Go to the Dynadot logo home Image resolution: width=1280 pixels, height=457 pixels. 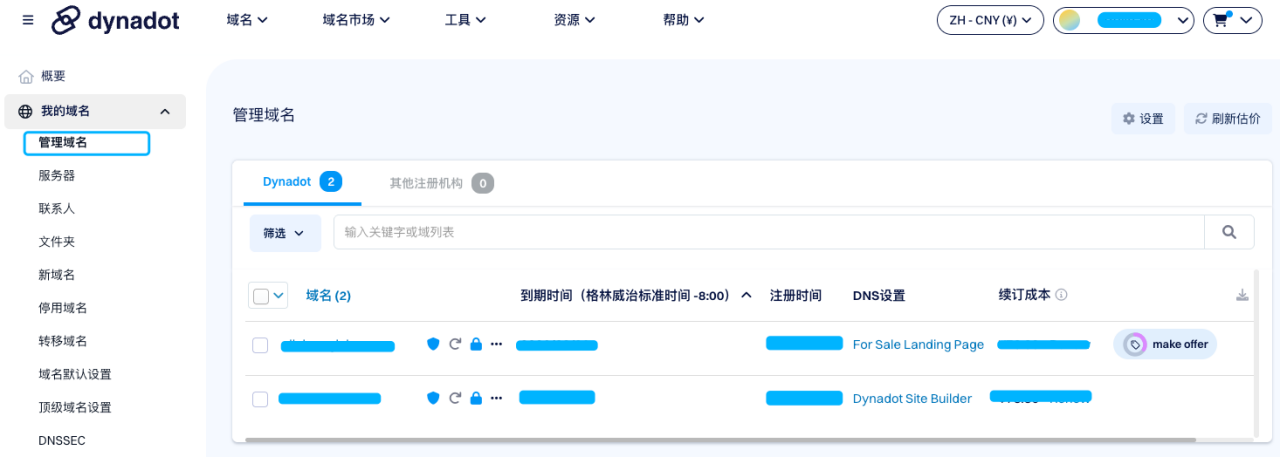[116, 20]
